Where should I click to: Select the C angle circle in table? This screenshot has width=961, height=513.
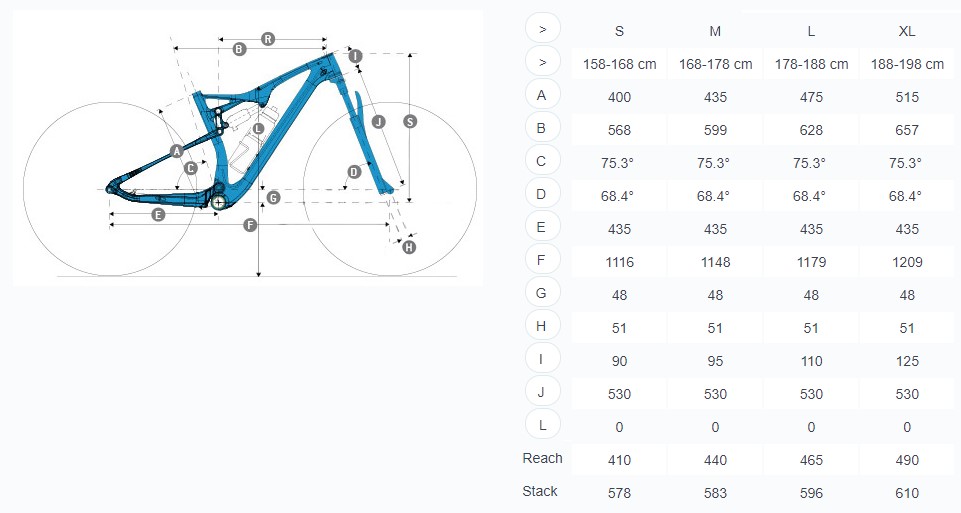(x=542, y=162)
